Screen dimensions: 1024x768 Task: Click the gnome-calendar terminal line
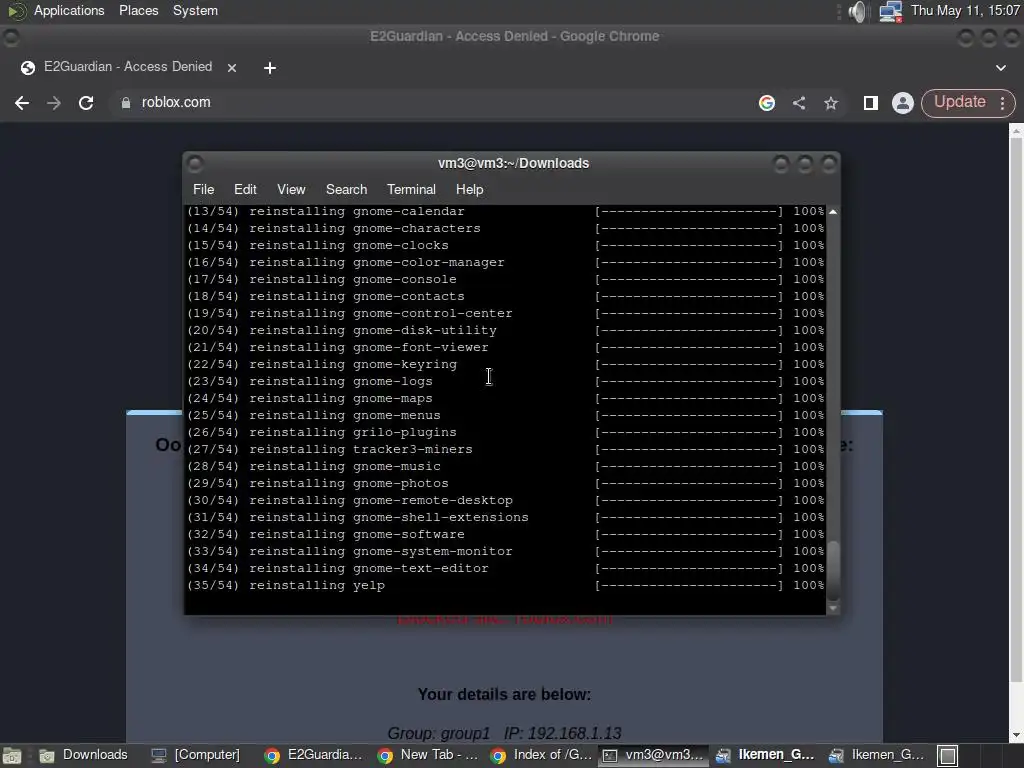point(505,212)
